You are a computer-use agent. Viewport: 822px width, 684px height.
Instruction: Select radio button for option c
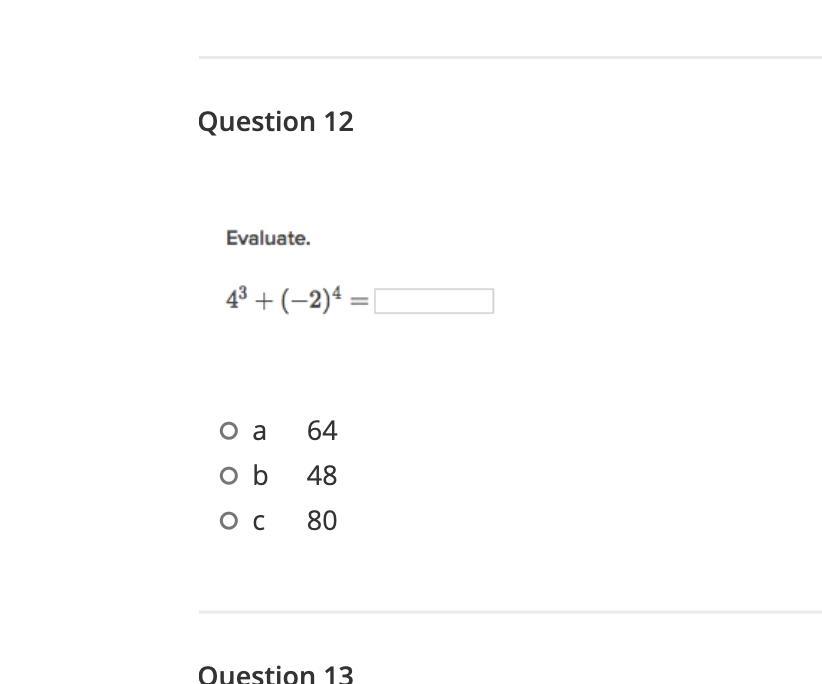229,520
